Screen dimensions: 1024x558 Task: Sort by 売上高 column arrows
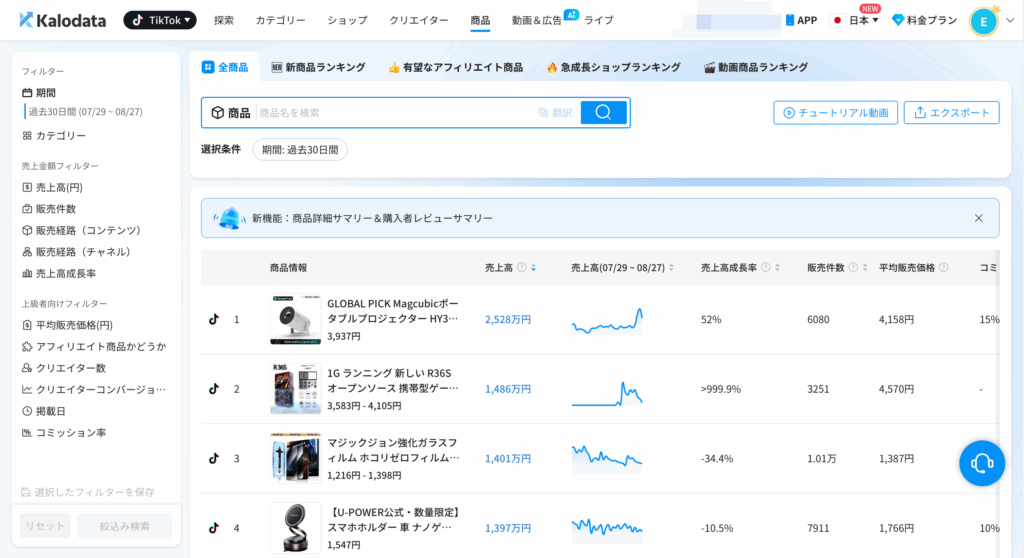pos(534,268)
